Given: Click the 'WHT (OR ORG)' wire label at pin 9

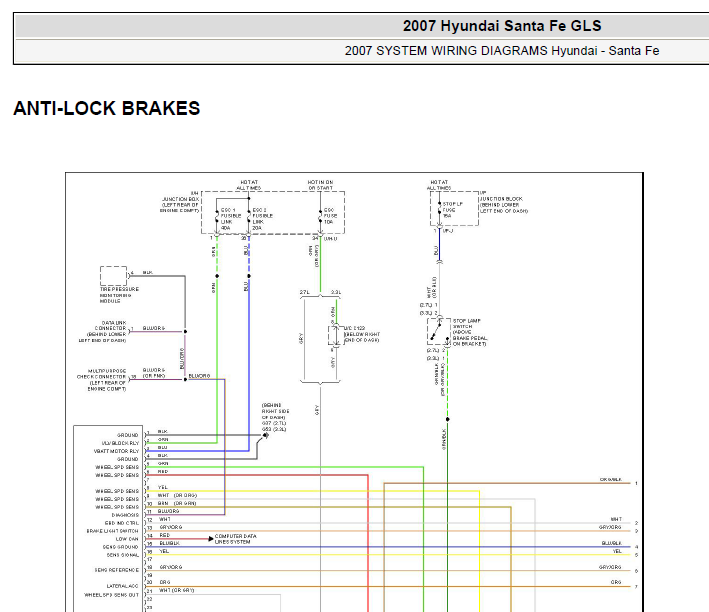Looking at the screenshot, I should pyautogui.click(x=177, y=495).
